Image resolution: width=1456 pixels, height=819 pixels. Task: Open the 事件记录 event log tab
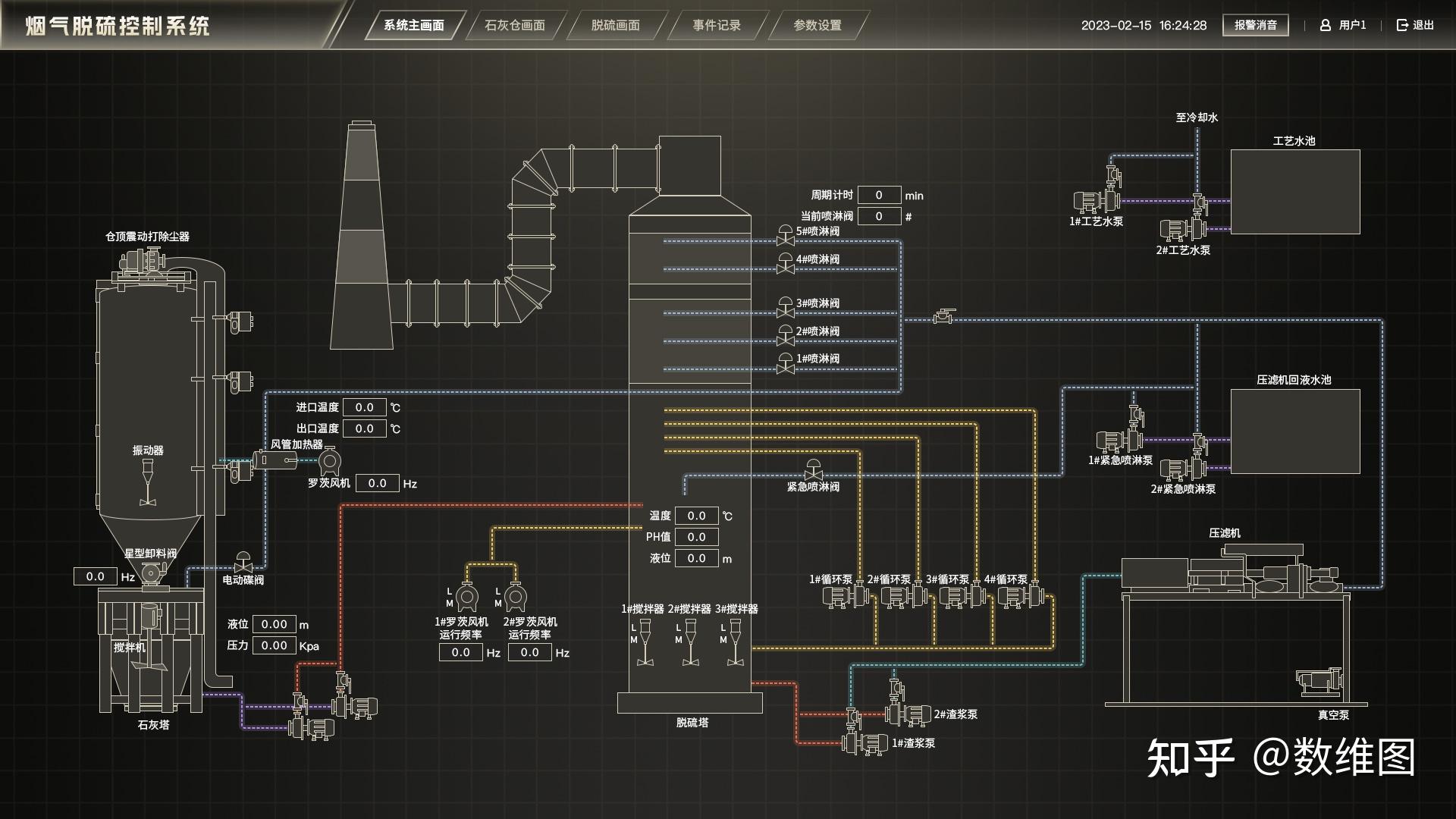(x=717, y=25)
